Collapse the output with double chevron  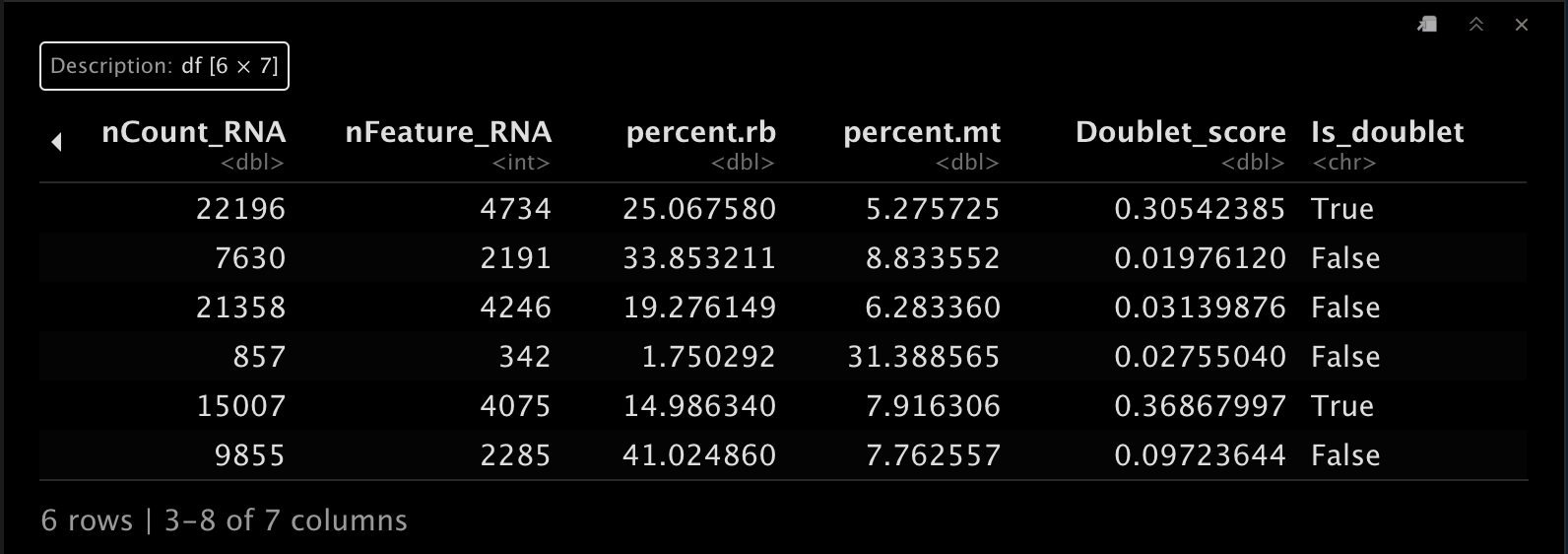pos(1475,25)
